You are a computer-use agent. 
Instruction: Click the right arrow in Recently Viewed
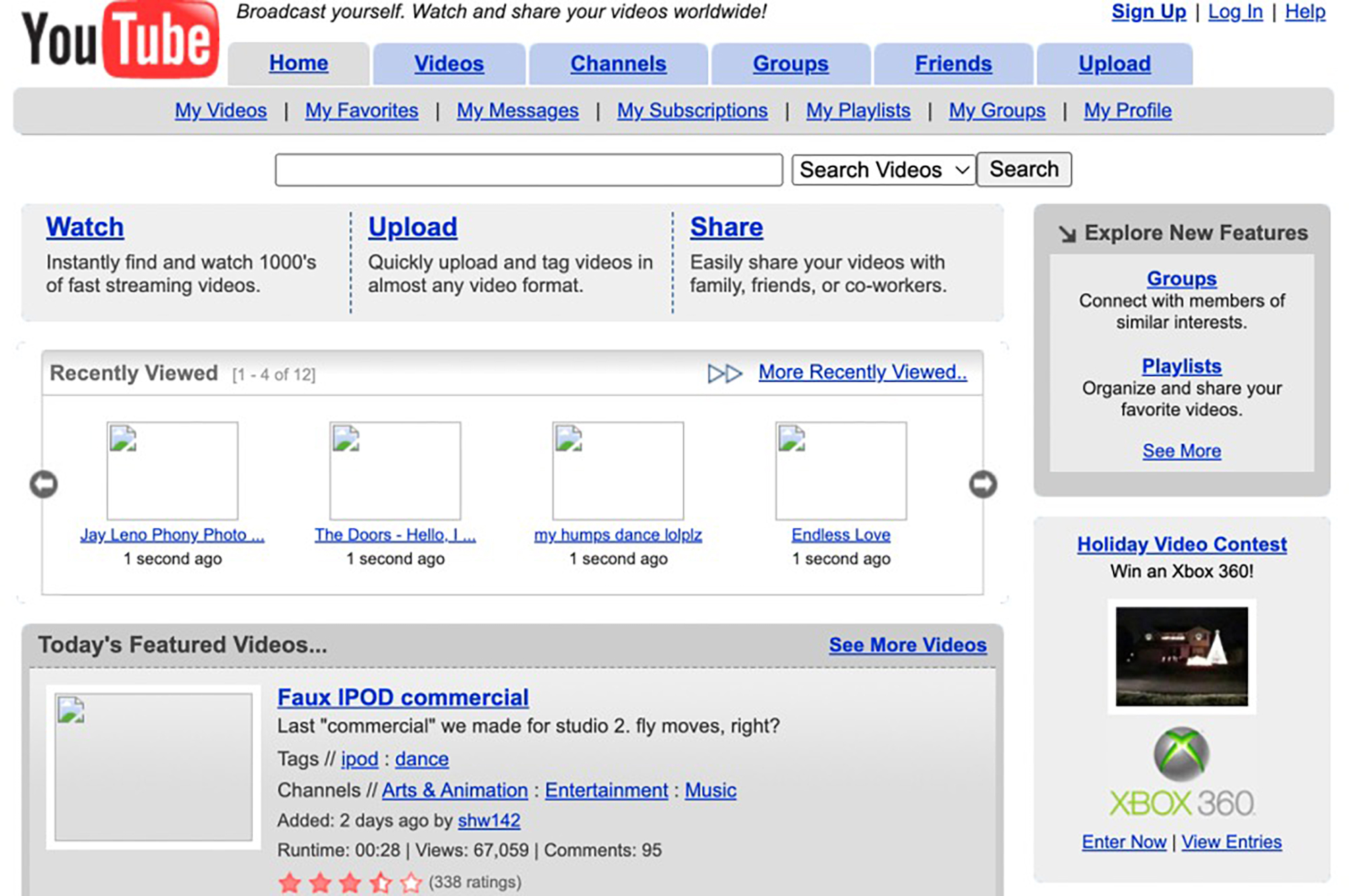[x=983, y=484]
